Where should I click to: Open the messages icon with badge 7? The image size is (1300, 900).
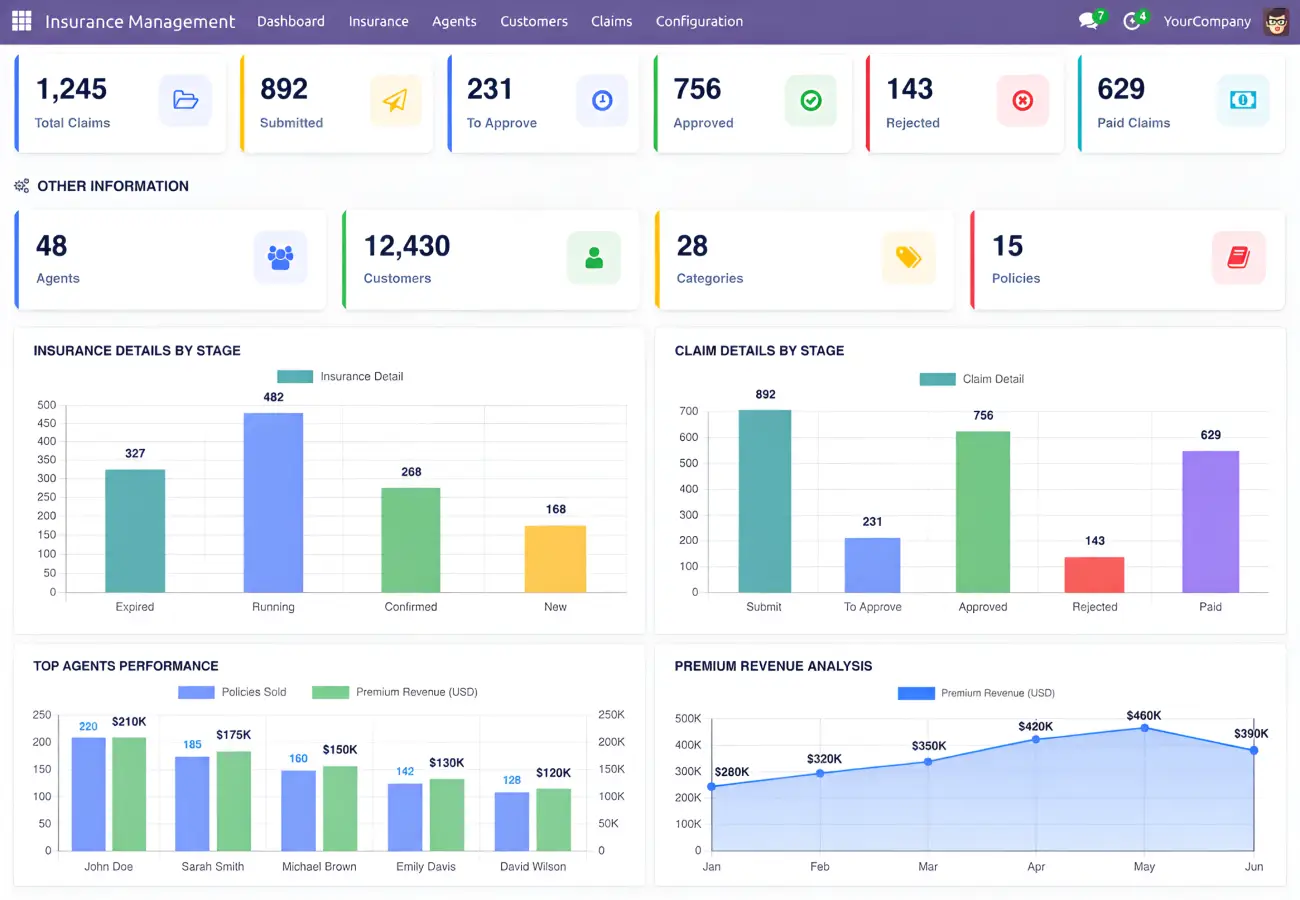pos(1089,21)
